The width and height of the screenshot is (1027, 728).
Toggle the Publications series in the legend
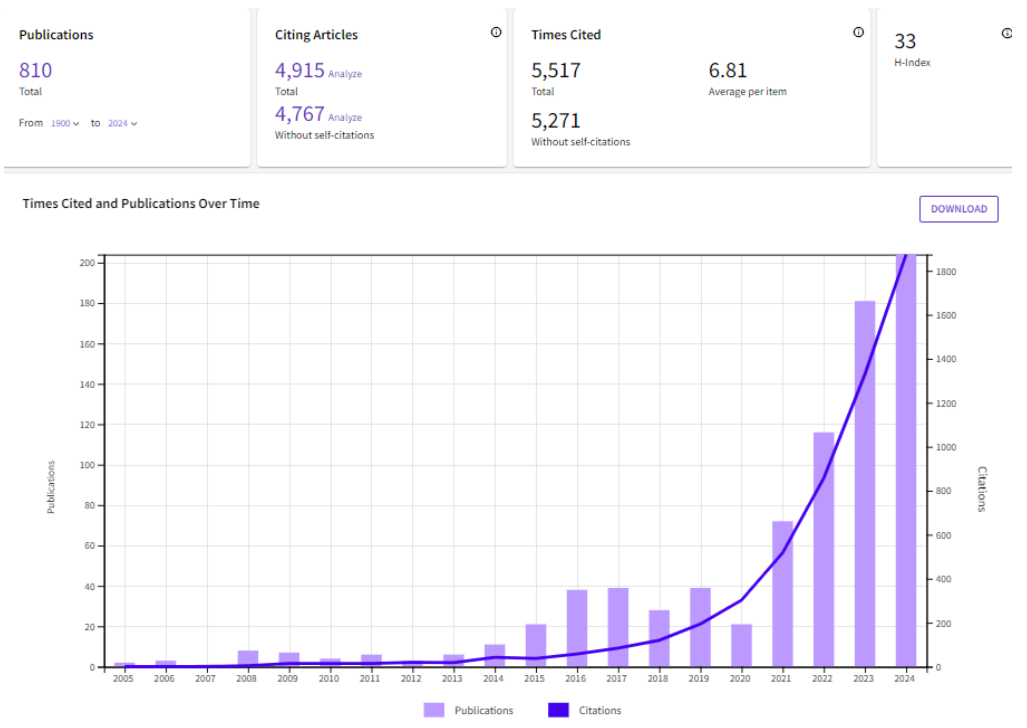click(x=469, y=710)
